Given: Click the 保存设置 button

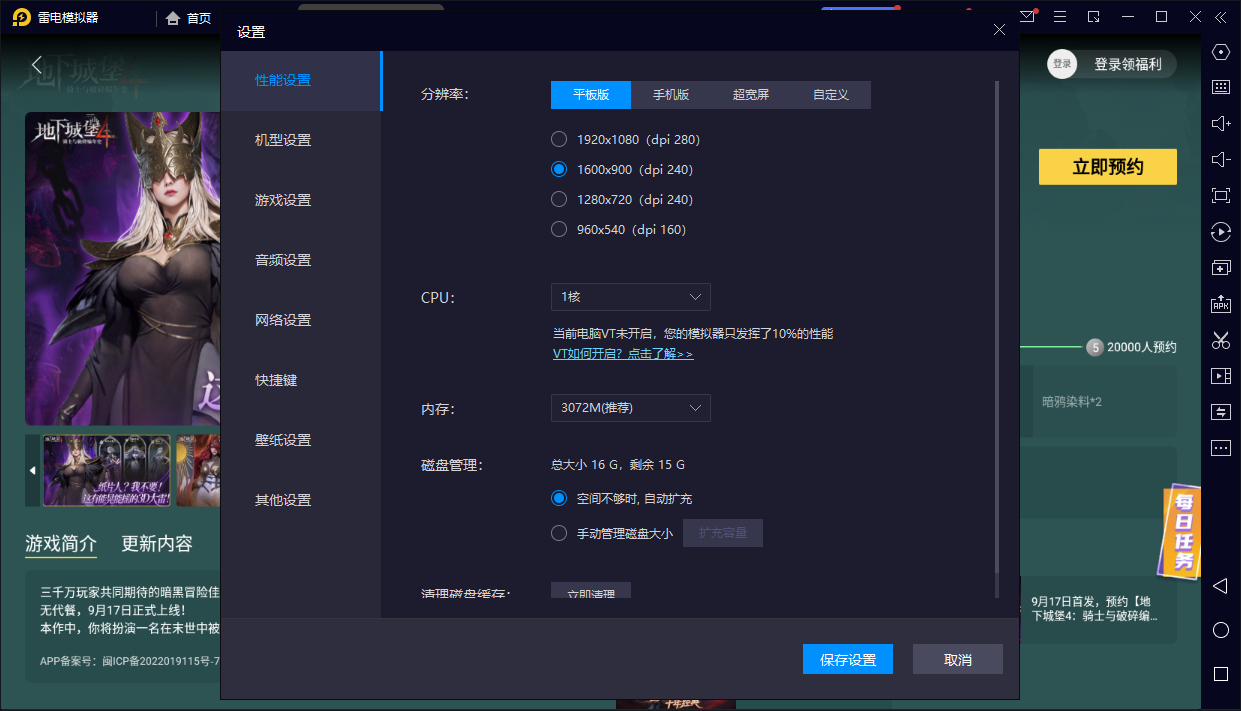Looking at the screenshot, I should [x=848, y=660].
